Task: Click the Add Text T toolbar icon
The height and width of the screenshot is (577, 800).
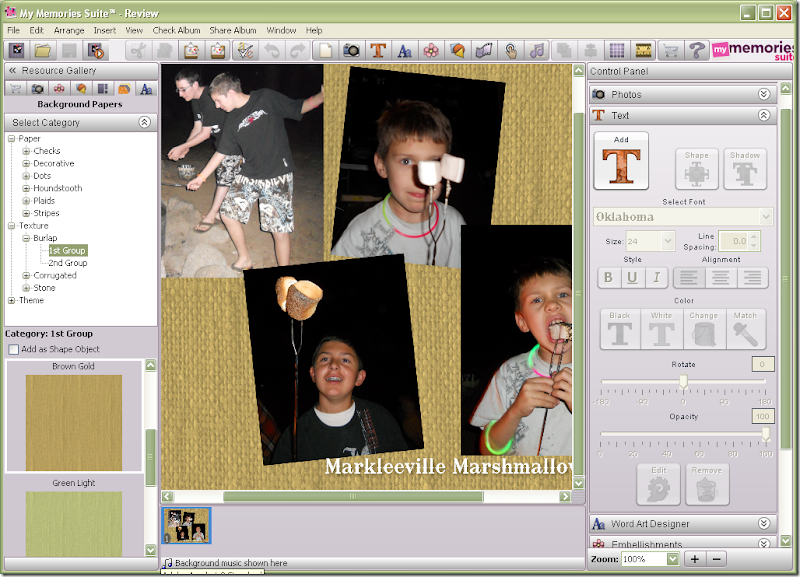Action: [378, 51]
